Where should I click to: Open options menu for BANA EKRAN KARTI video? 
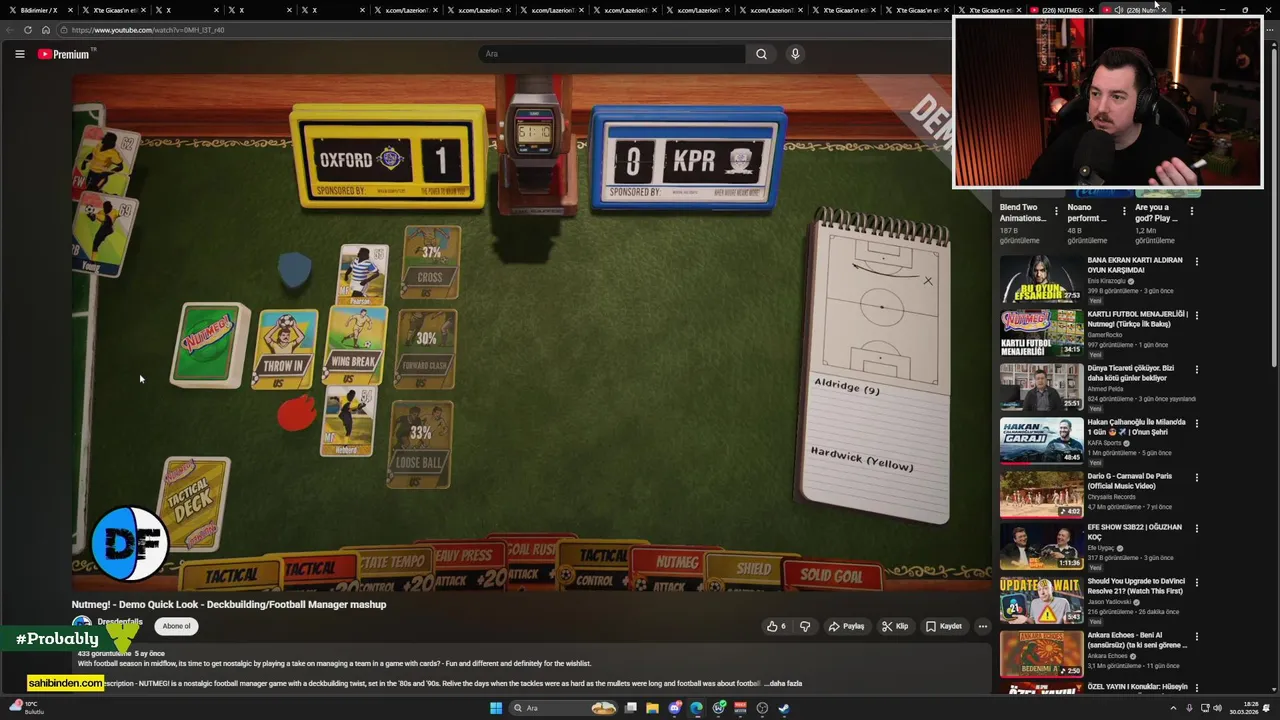coord(1196,262)
